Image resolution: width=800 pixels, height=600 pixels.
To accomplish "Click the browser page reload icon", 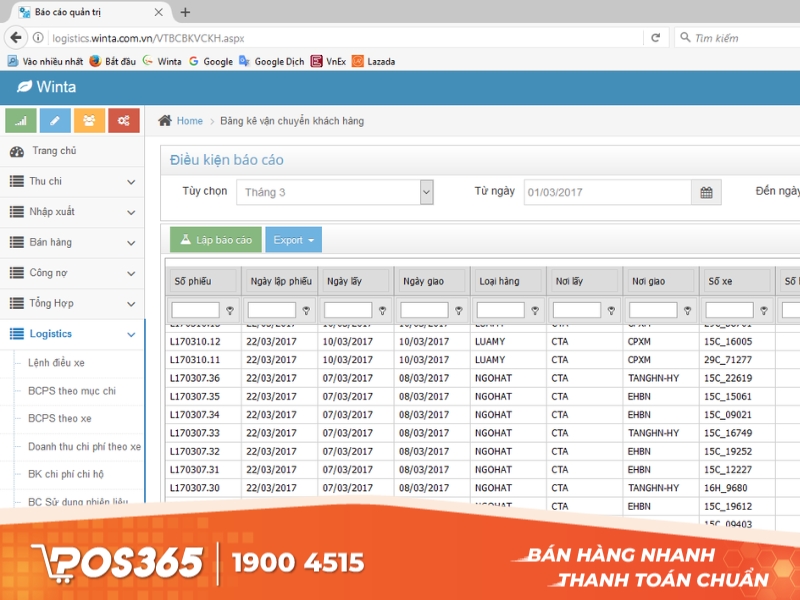I will (x=655, y=37).
